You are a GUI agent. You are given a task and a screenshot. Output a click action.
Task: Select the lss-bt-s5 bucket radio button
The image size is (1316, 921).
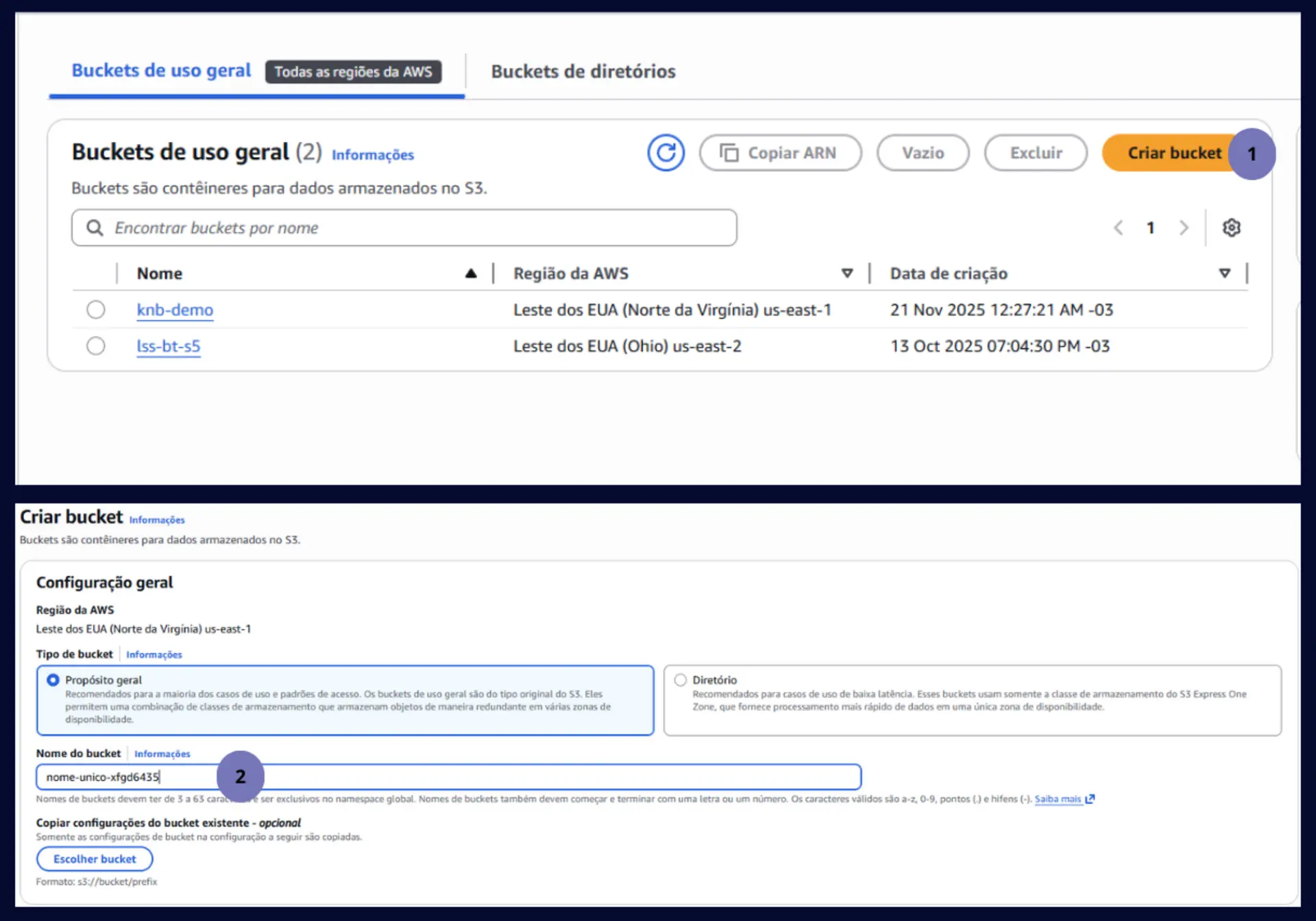coord(96,346)
